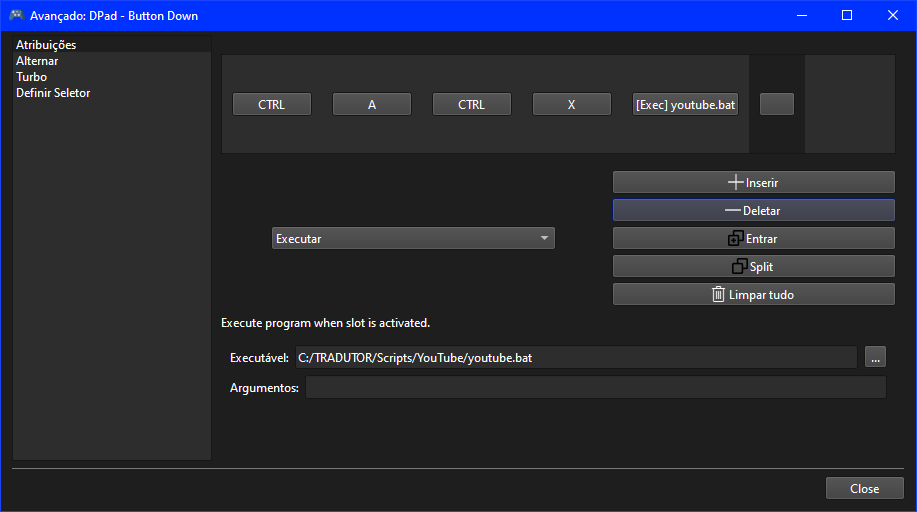Click the Executável path input field
Image resolution: width=917 pixels, height=512 pixels.
click(x=575, y=357)
